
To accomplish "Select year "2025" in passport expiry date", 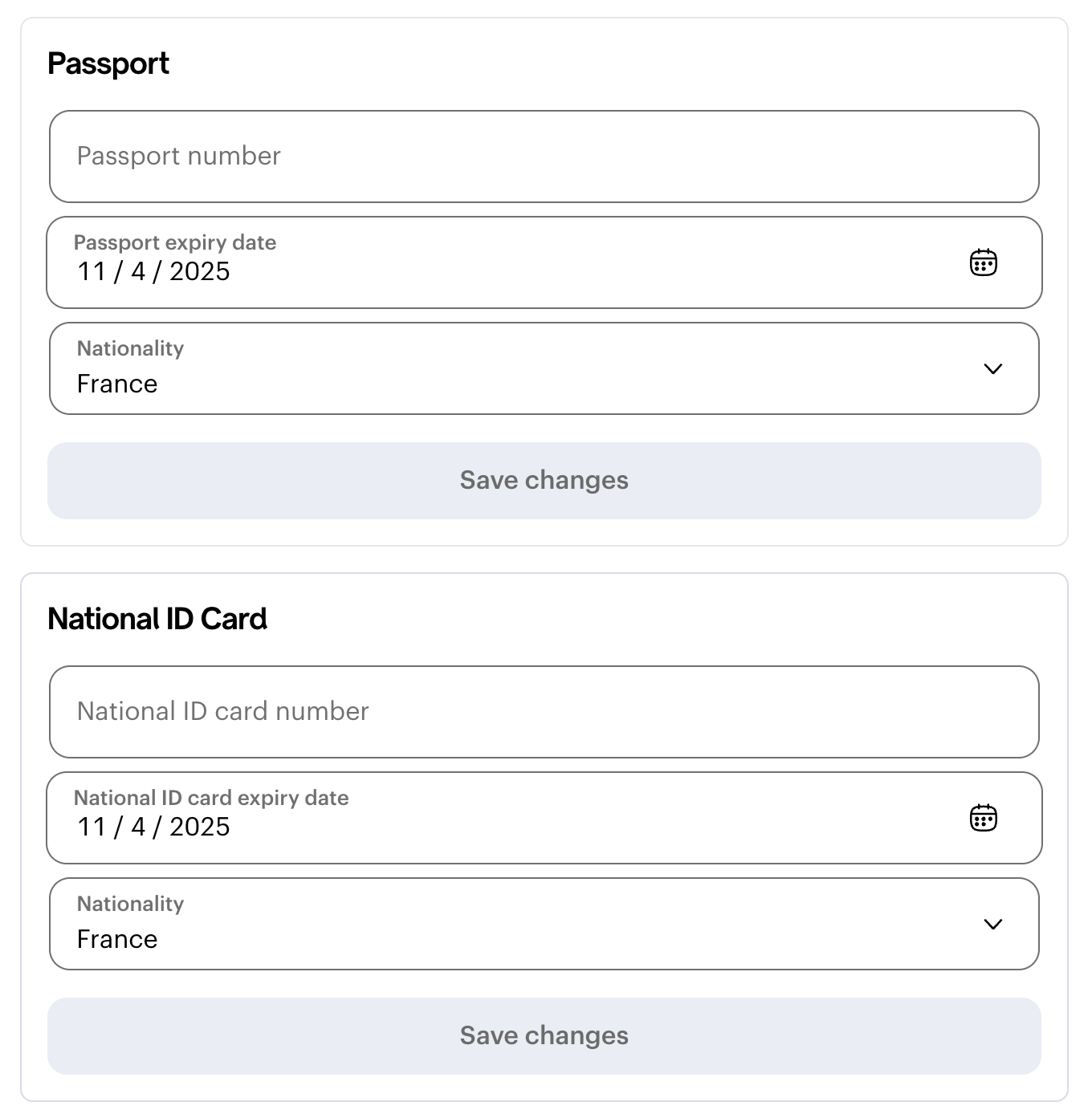I will pyautogui.click(x=199, y=272).
